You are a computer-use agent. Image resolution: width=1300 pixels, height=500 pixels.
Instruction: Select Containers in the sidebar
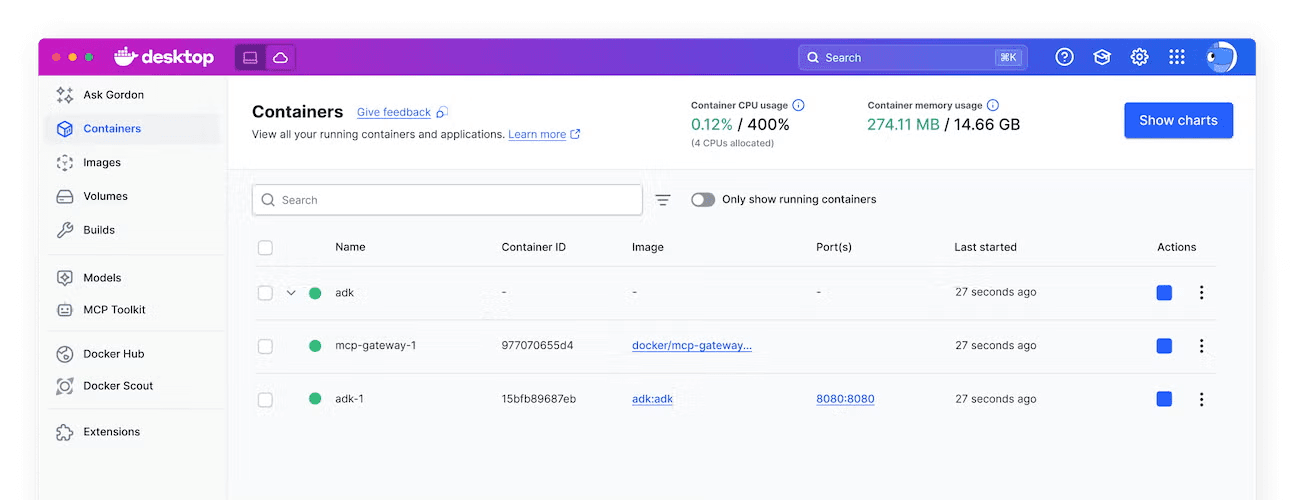(131, 129)
